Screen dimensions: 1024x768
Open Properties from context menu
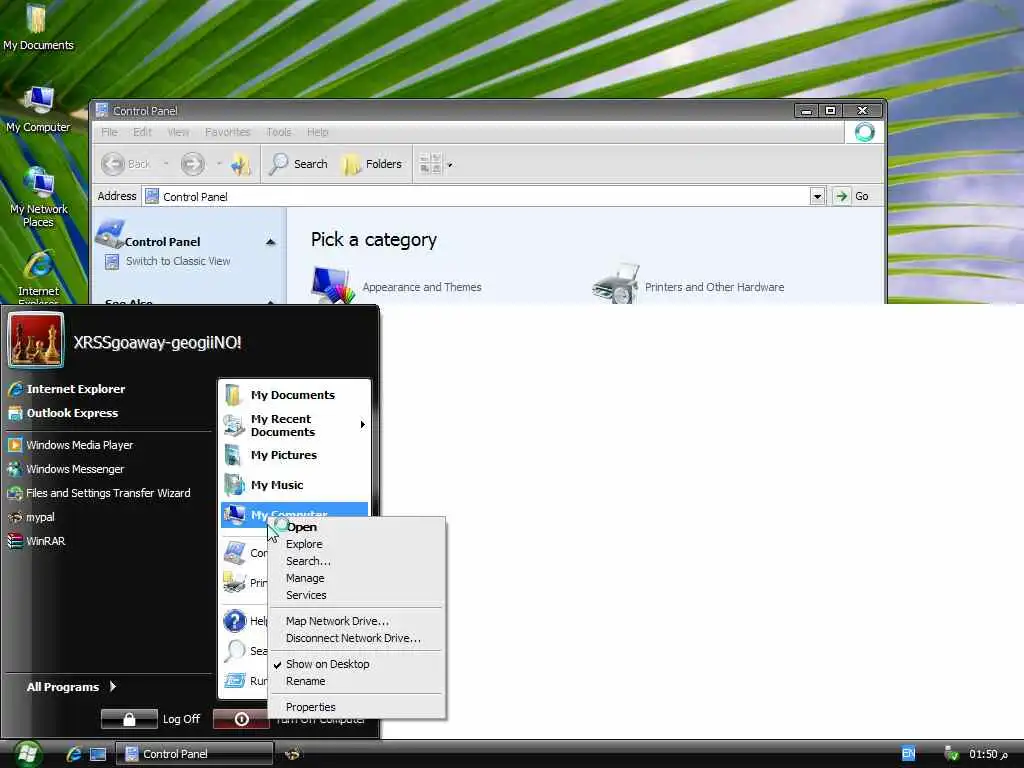click(311, 707)
